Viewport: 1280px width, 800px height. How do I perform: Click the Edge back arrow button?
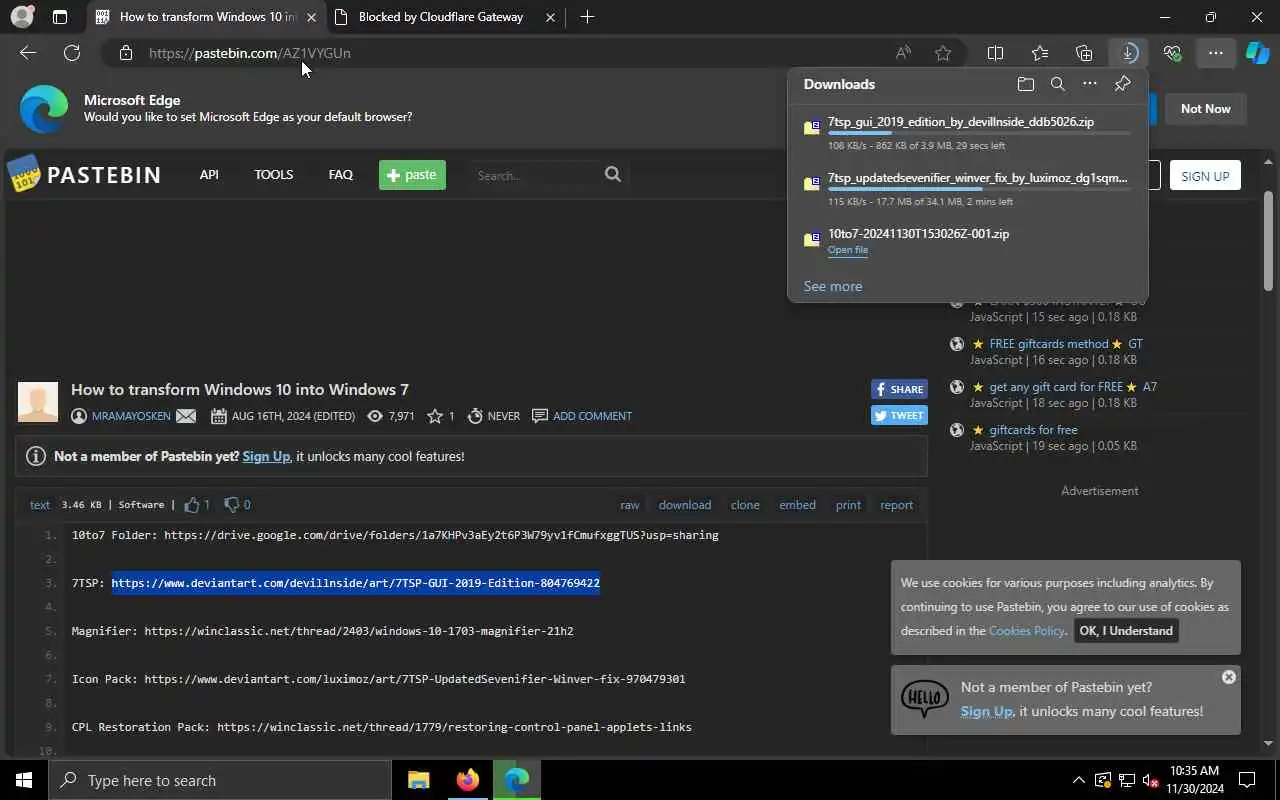(x=28, y=53)
